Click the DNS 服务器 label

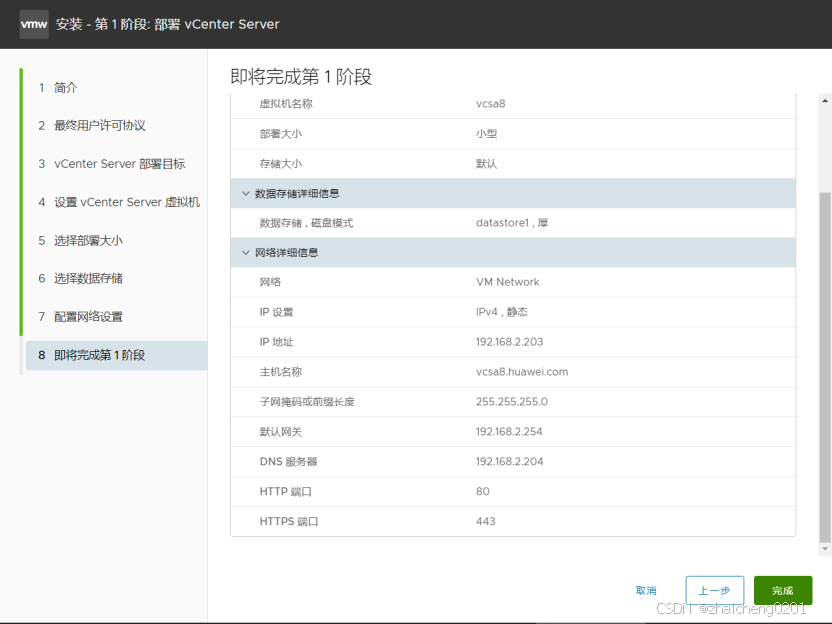tap(288, 462)
